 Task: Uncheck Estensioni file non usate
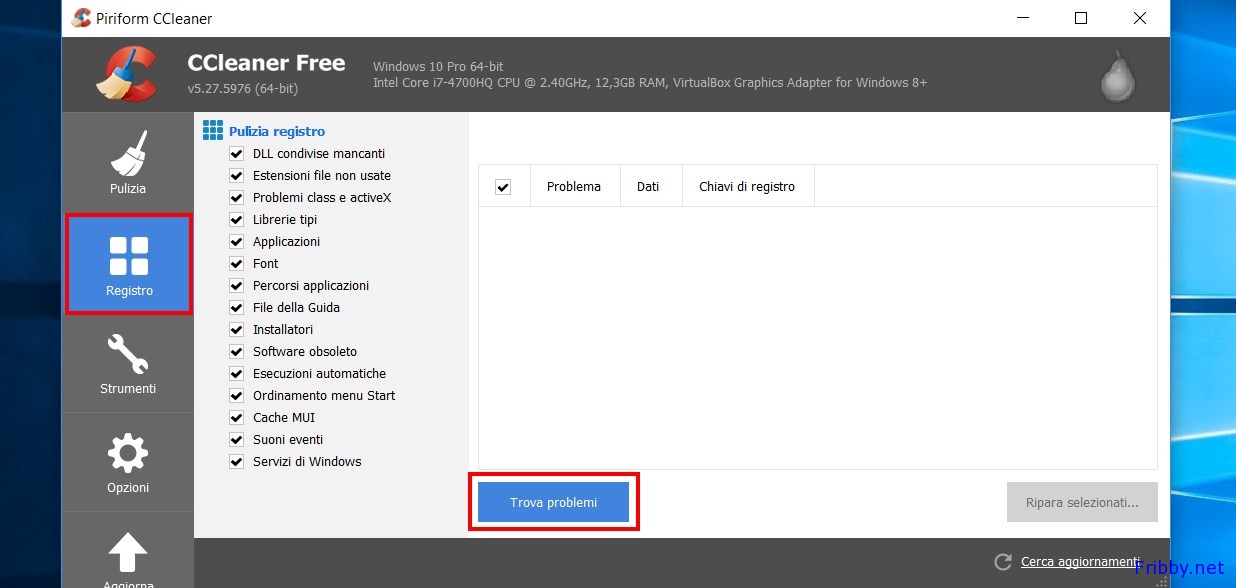237,176
